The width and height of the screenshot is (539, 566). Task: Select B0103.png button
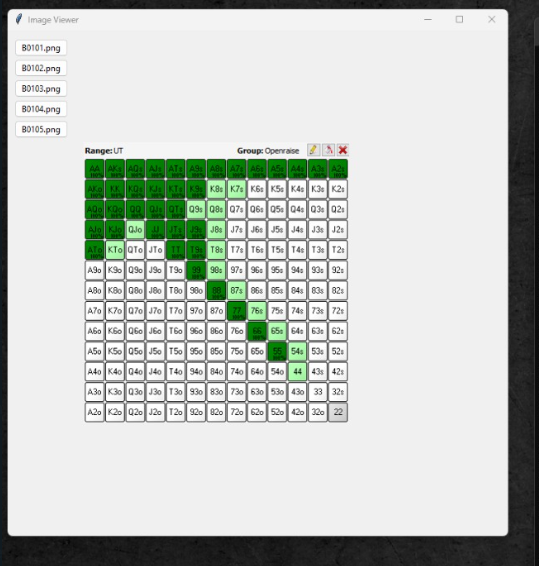tap(41, 88)
